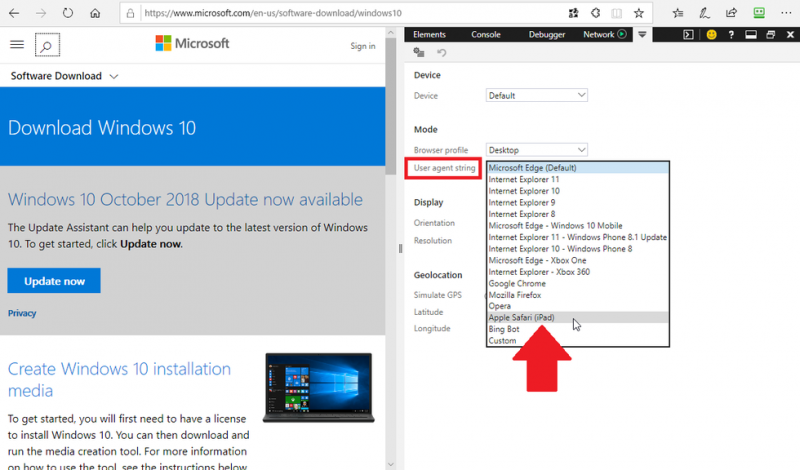This screenshot has width=800, height=470.
Task: Open the Network tab
Action: [598, 35]
